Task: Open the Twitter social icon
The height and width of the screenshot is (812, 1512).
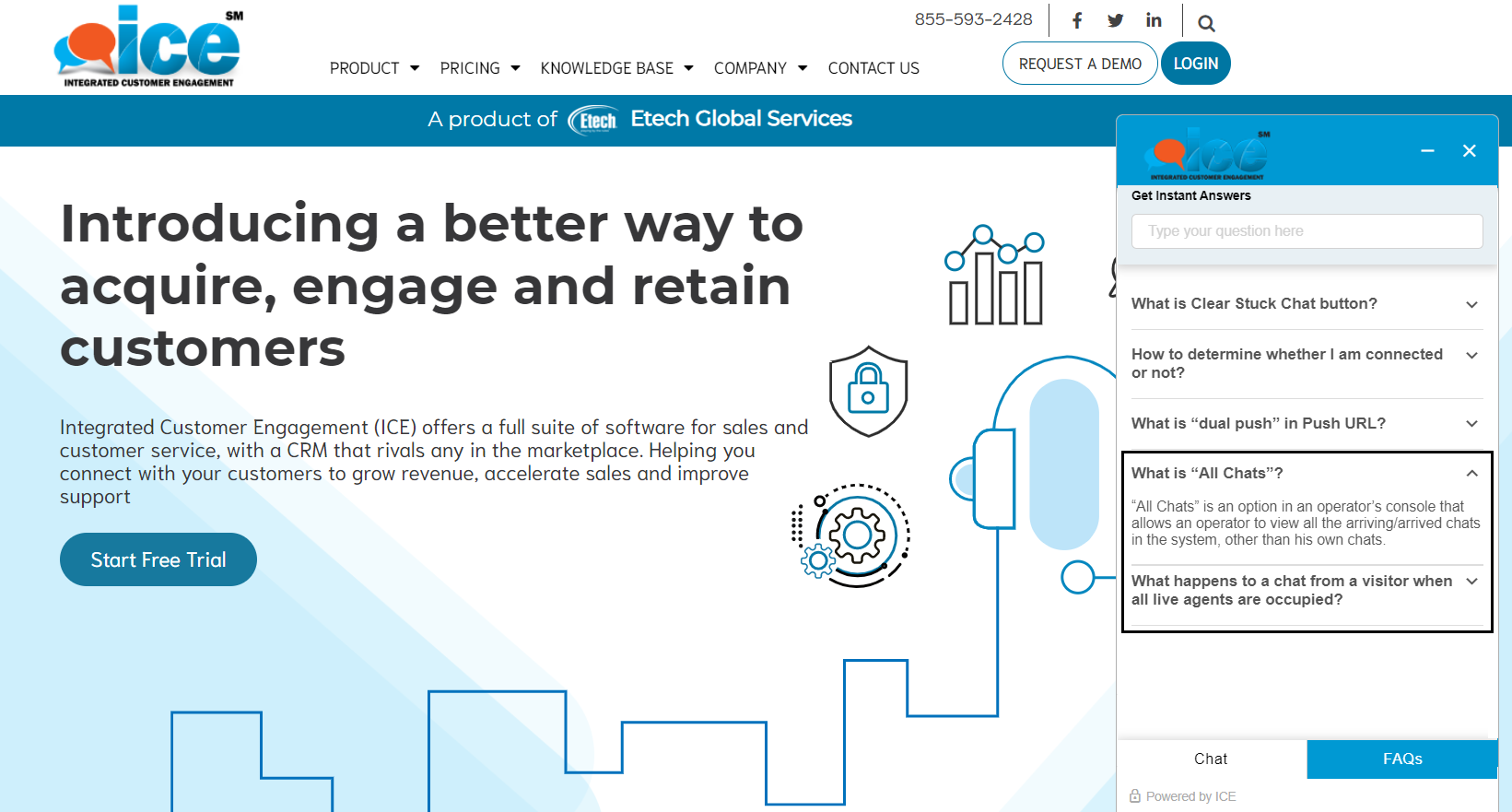Action: coord(1115,20)
